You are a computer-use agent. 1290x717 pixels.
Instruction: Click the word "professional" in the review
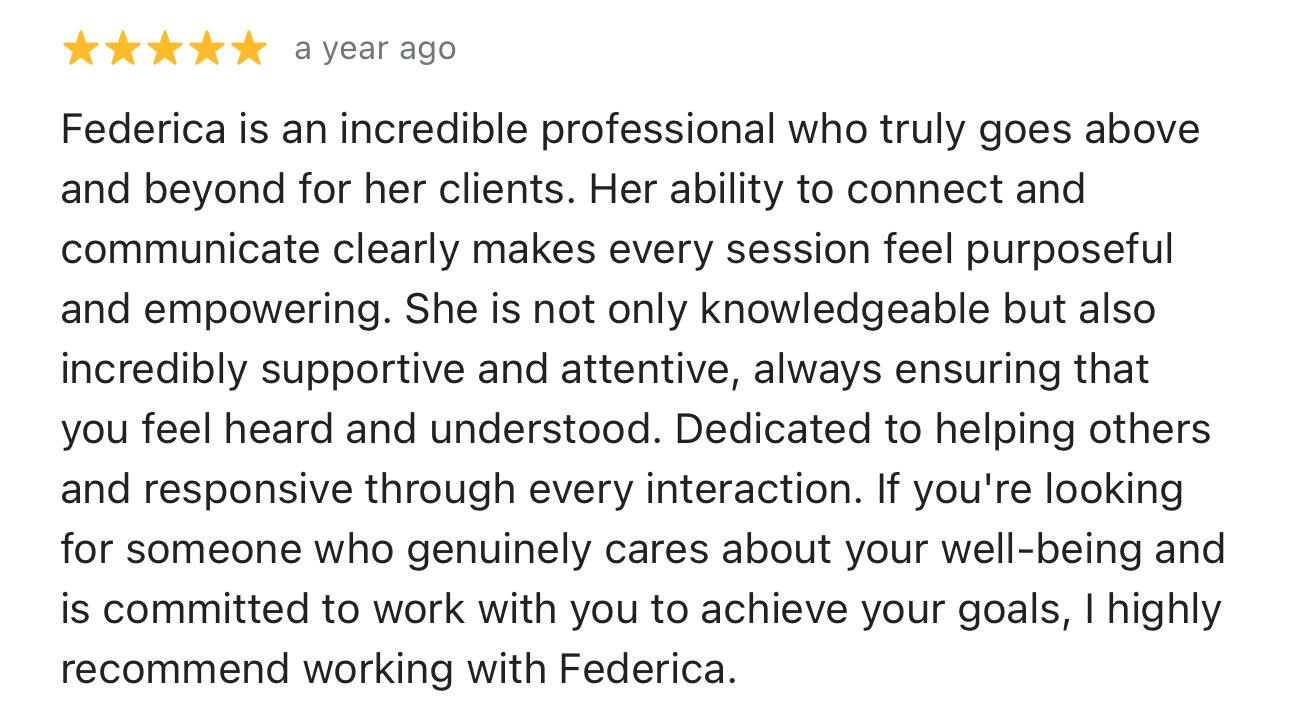click(658, 130)
